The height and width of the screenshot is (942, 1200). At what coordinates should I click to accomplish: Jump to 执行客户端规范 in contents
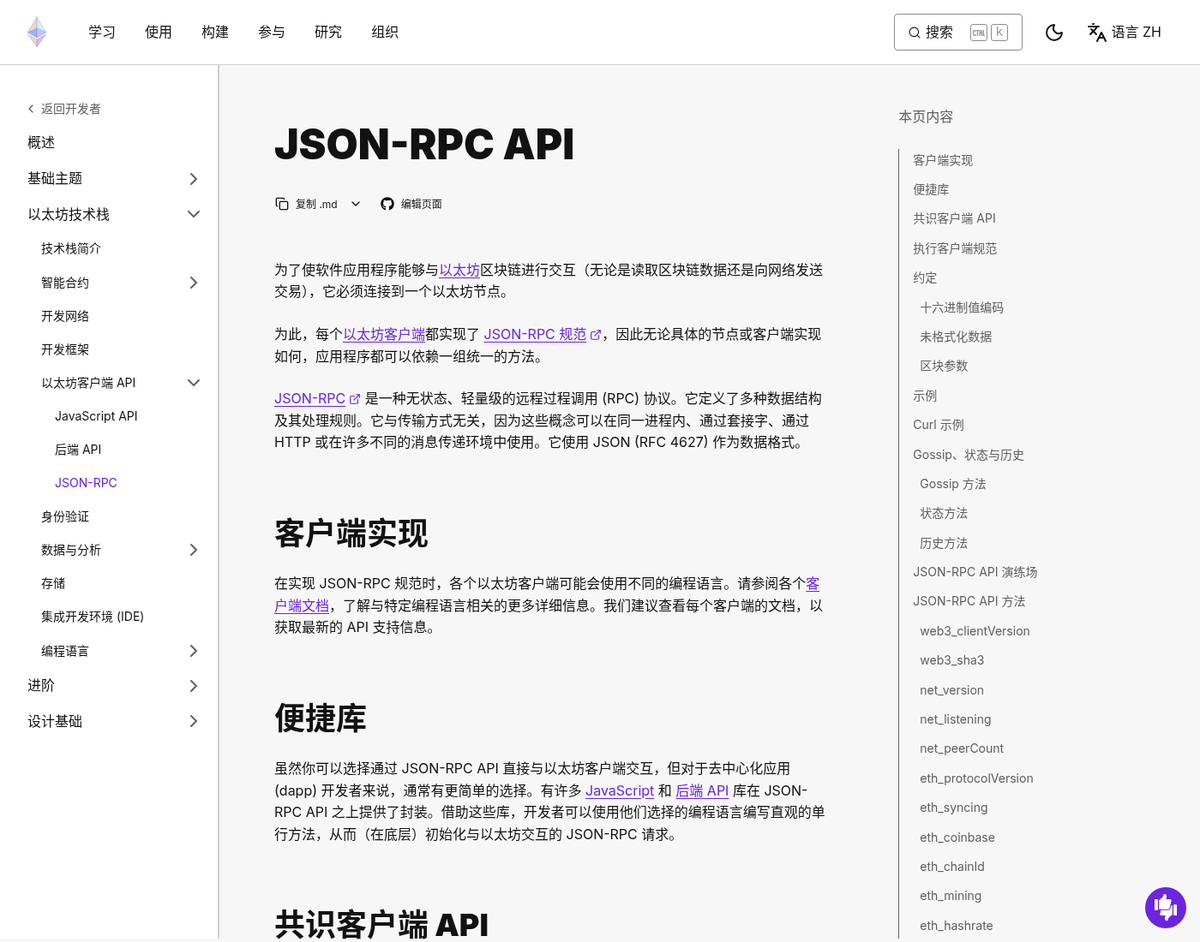pyautogui.click(x=955, y=248)
